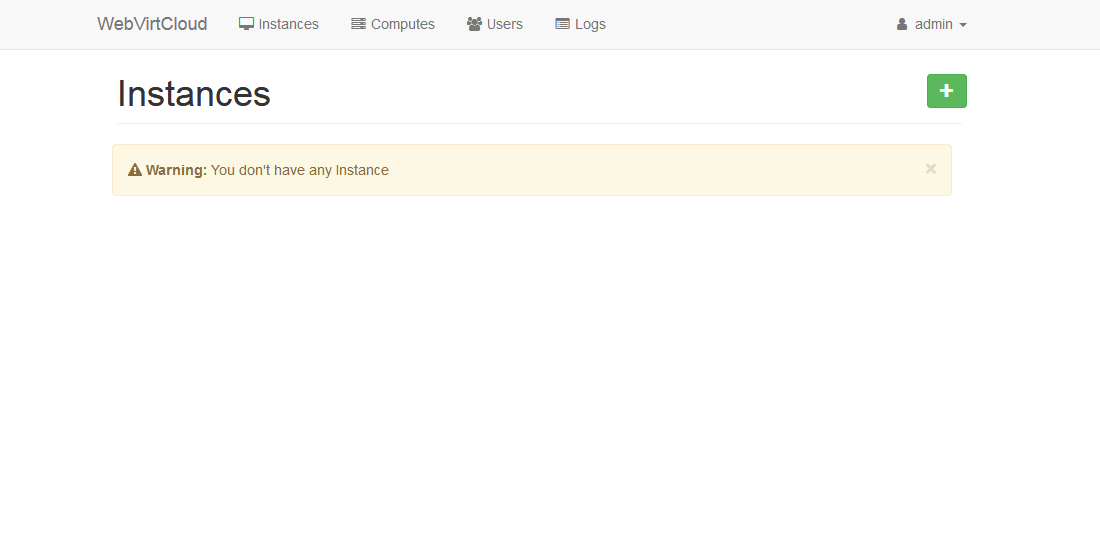Click "You don't have any Instance" text

(300, 170)
